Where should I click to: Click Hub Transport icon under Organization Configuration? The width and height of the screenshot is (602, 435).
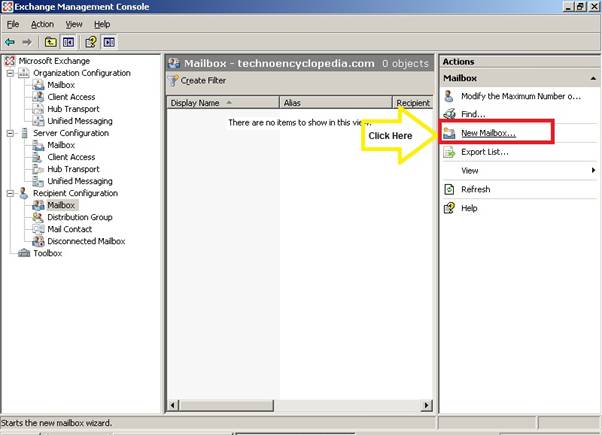pos(38,109)
